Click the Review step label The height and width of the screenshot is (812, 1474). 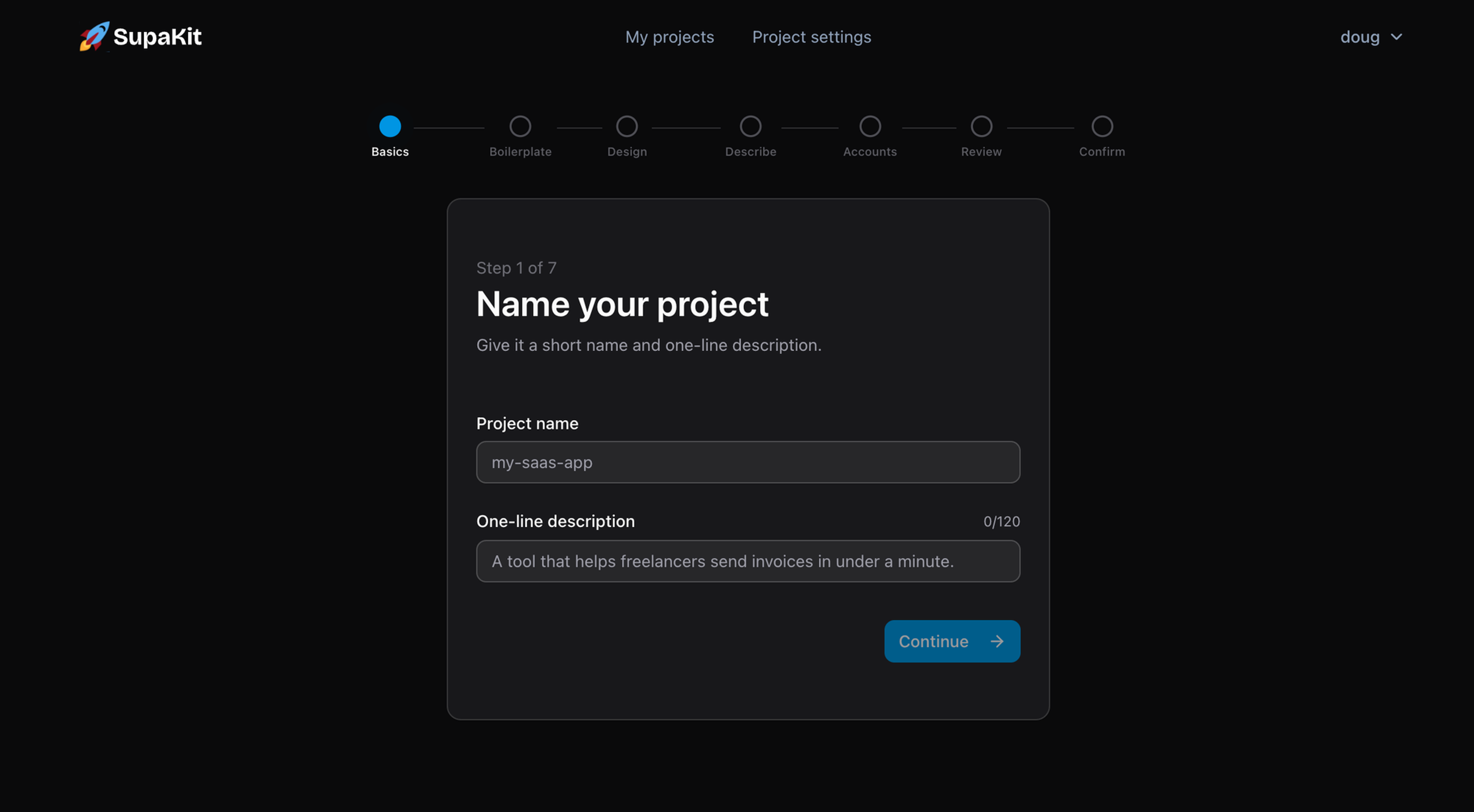point(982,152)
